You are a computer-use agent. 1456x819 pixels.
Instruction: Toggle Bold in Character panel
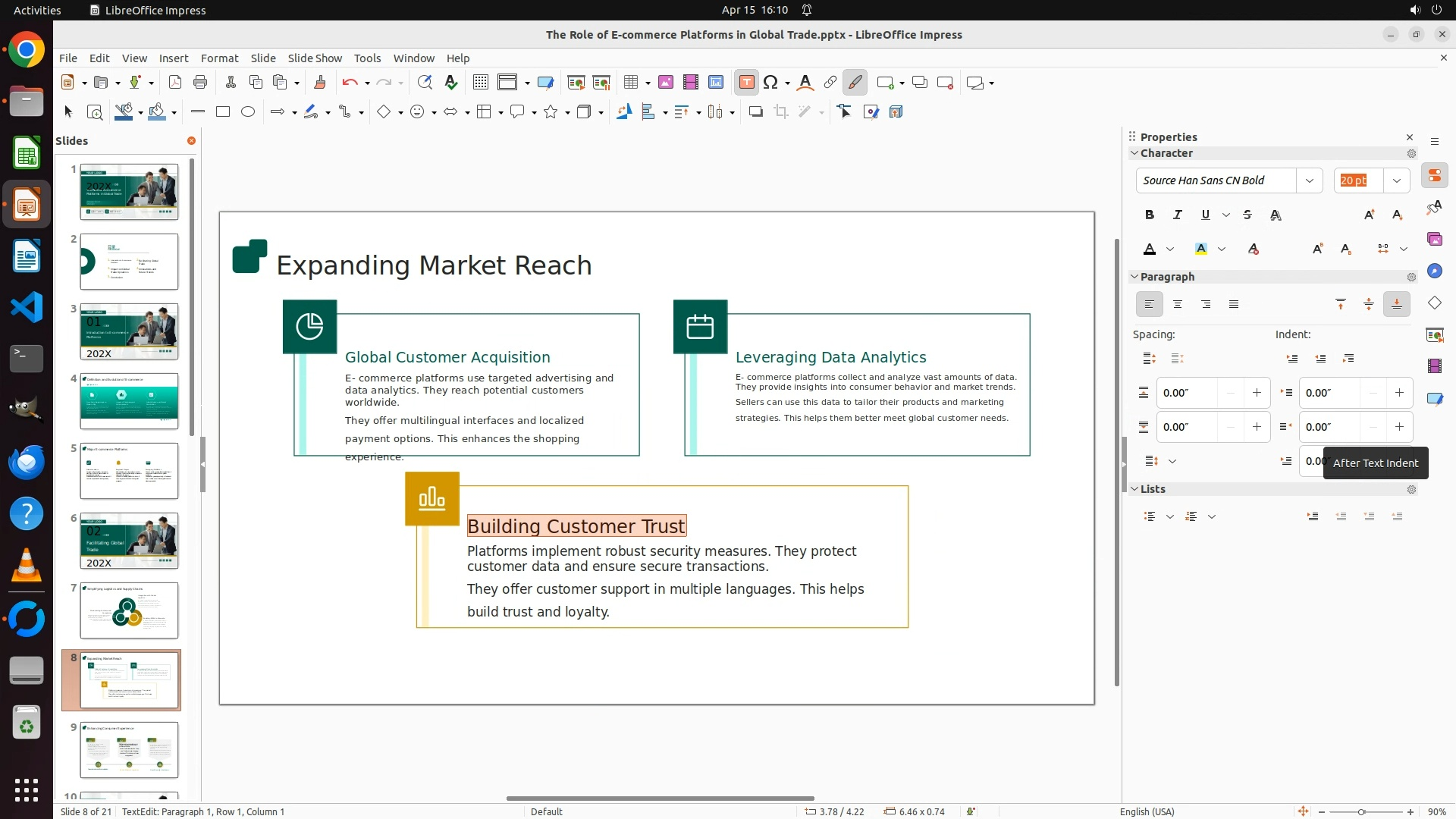[1150, 215]
